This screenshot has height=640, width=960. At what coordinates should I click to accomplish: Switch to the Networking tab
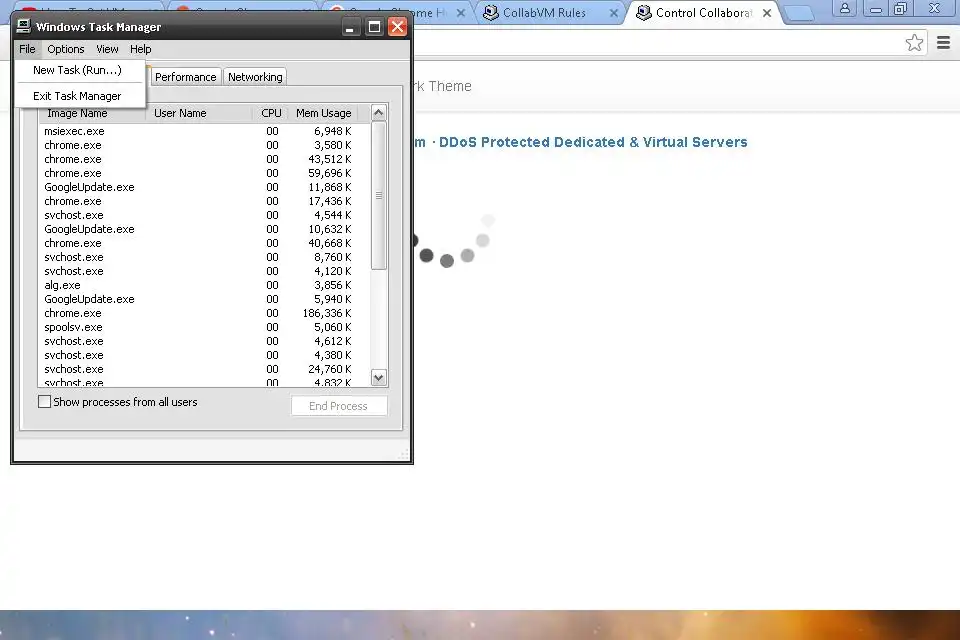pyautogui.click(x=255, y=77)
